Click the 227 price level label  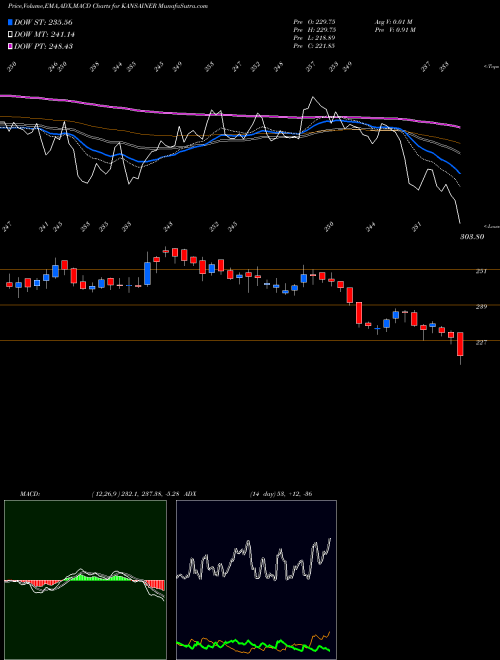(x=481, y=342)
